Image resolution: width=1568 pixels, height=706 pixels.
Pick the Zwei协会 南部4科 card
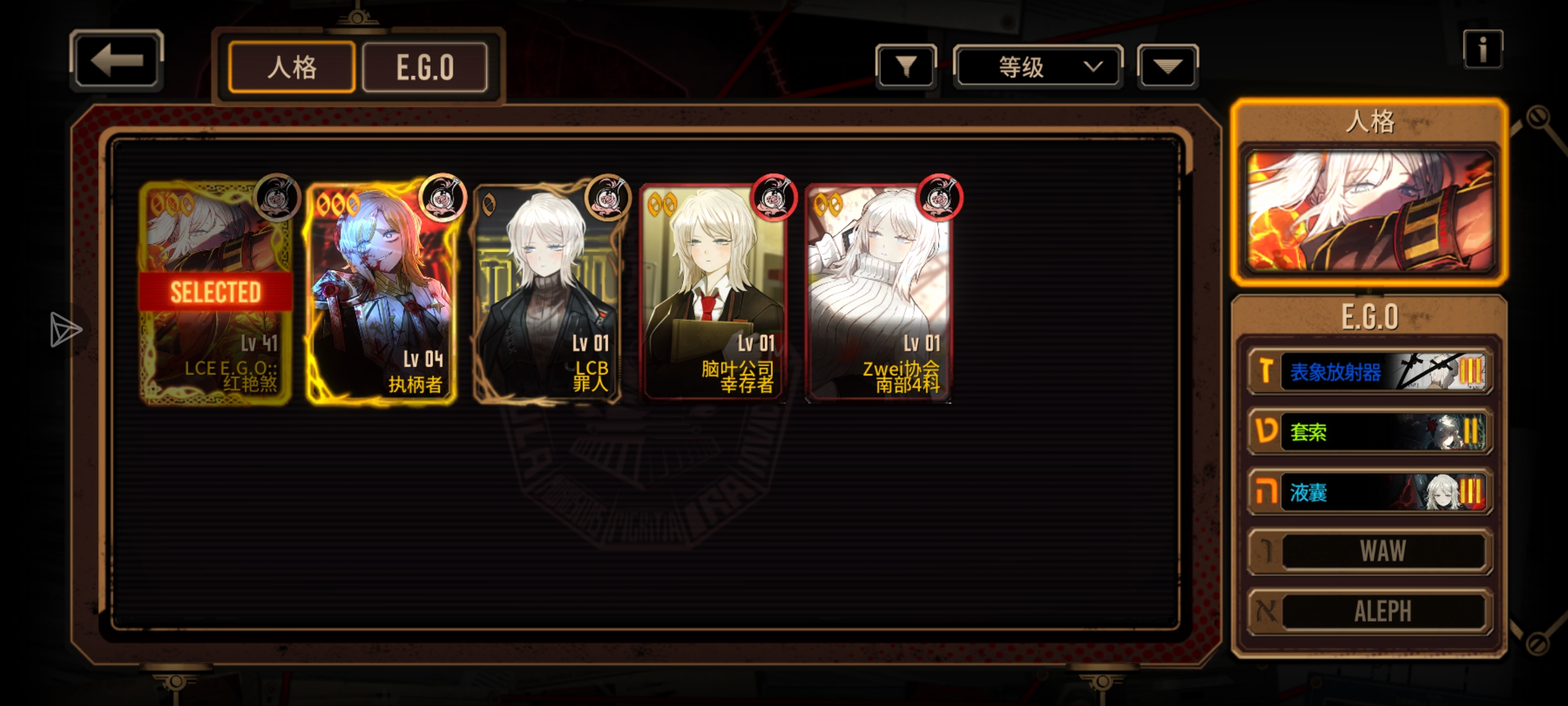[879, 293]
